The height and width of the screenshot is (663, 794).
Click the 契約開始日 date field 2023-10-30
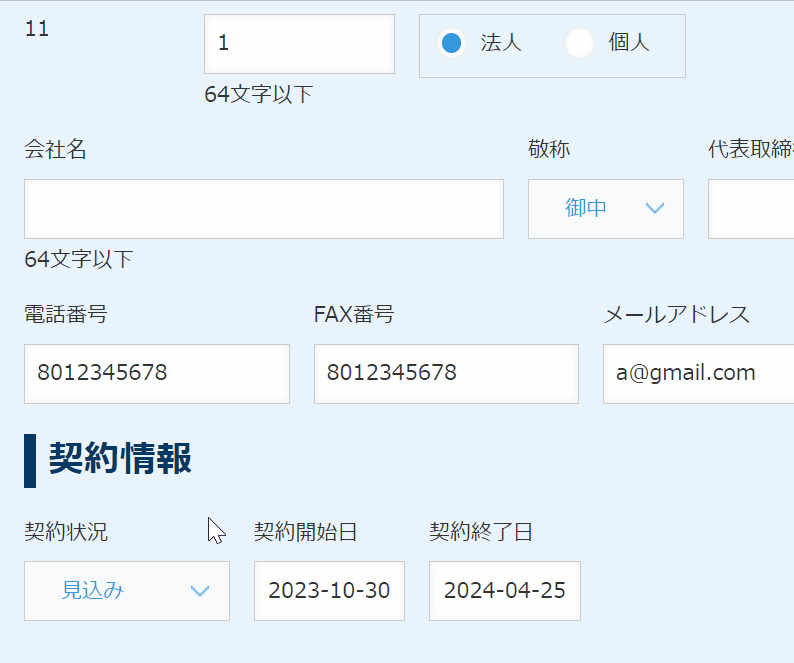coord(329,591)
